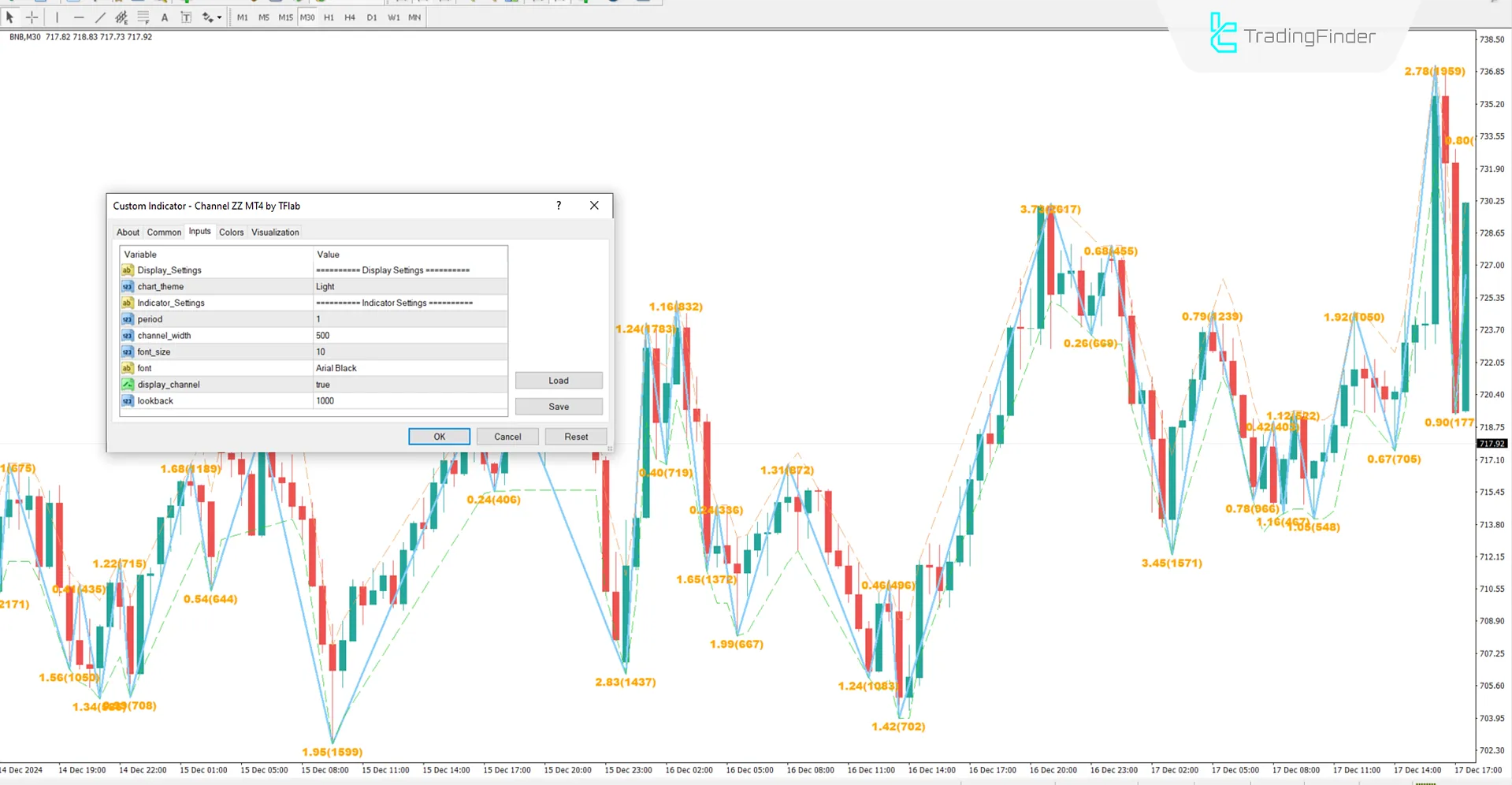Edit the channel_width value of 500
This screenshot has height=785, width=1512.
(409, 335)
